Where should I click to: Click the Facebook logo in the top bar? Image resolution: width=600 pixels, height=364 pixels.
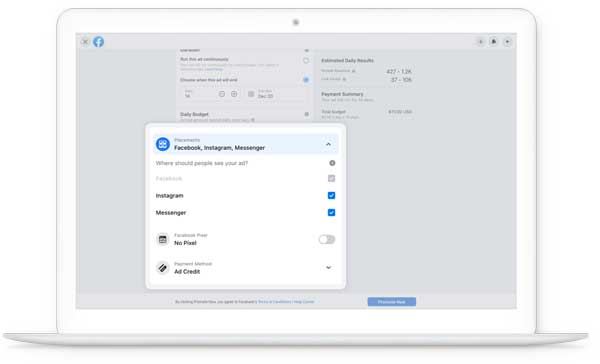[98, 42]
